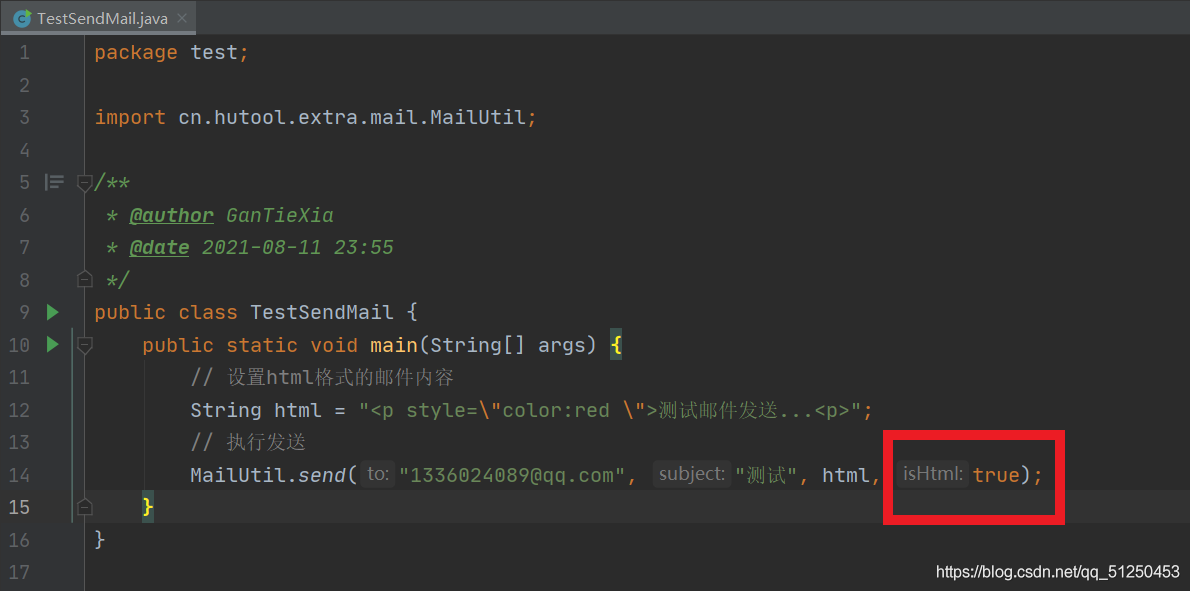Click the subject: parameter hint
1190x591 pixels.
(691, 475)
